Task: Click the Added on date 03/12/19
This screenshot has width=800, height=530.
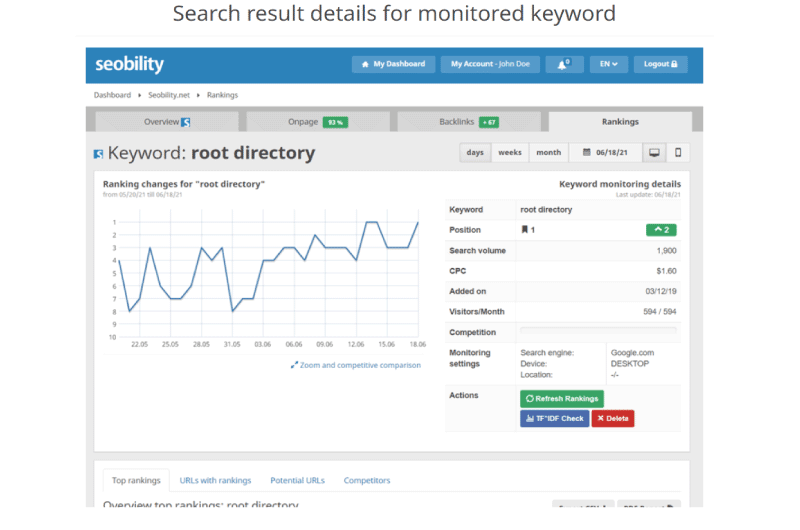Action: [x=661, y=292]
